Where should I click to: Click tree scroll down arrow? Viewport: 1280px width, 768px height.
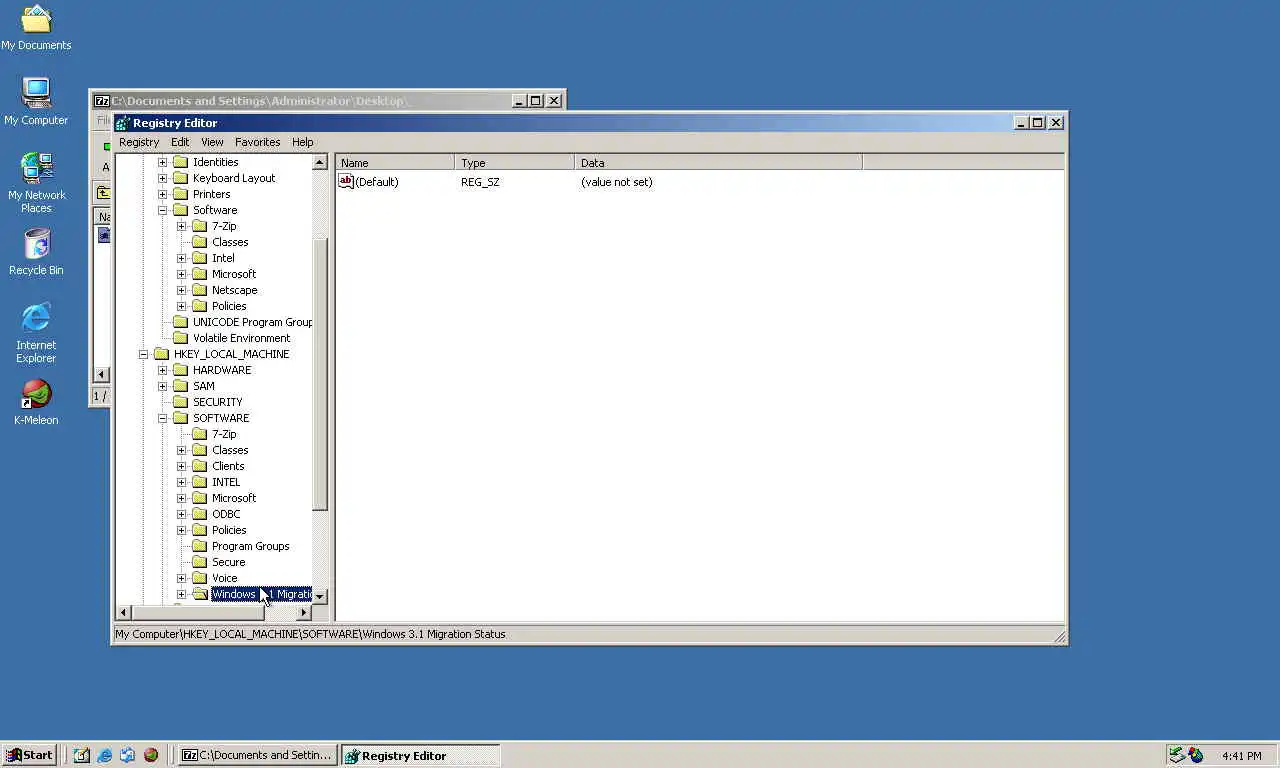point(320,596)
